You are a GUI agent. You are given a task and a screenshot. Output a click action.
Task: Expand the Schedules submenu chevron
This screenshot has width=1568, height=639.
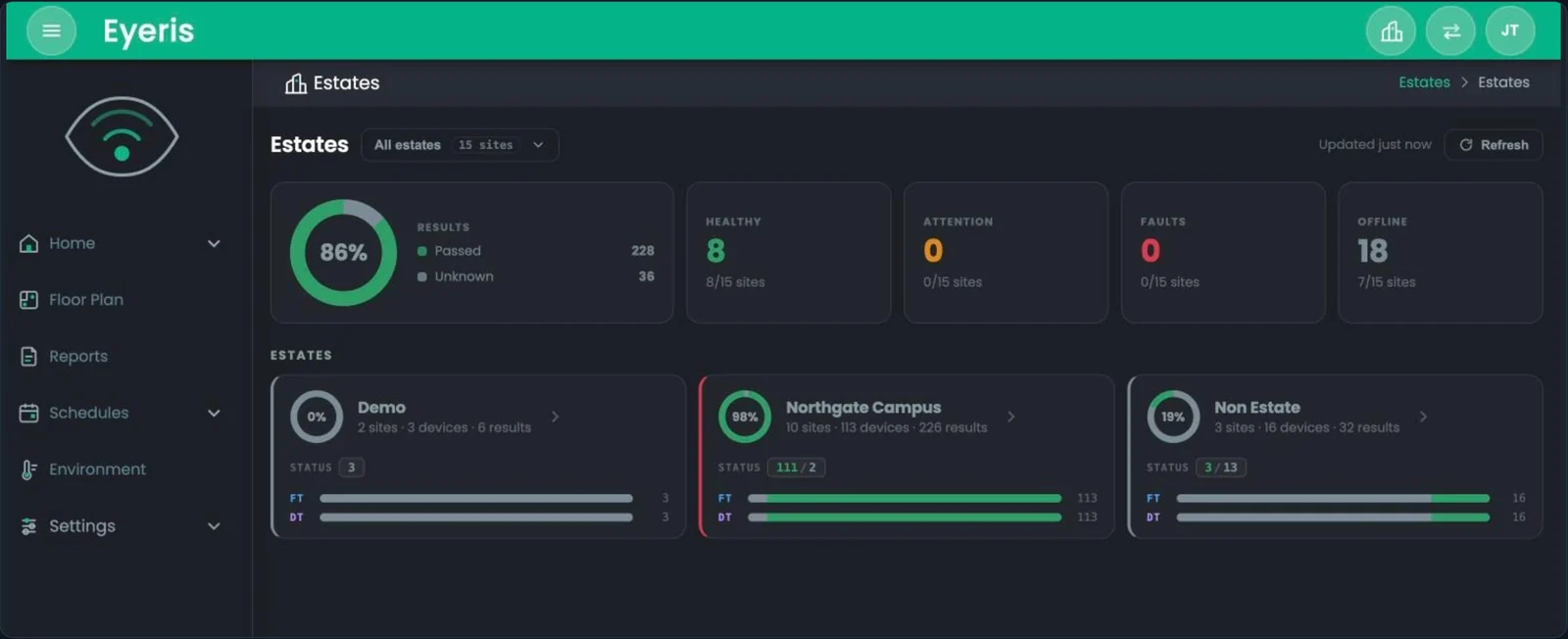pyautogui.click(x=214, y=413)
